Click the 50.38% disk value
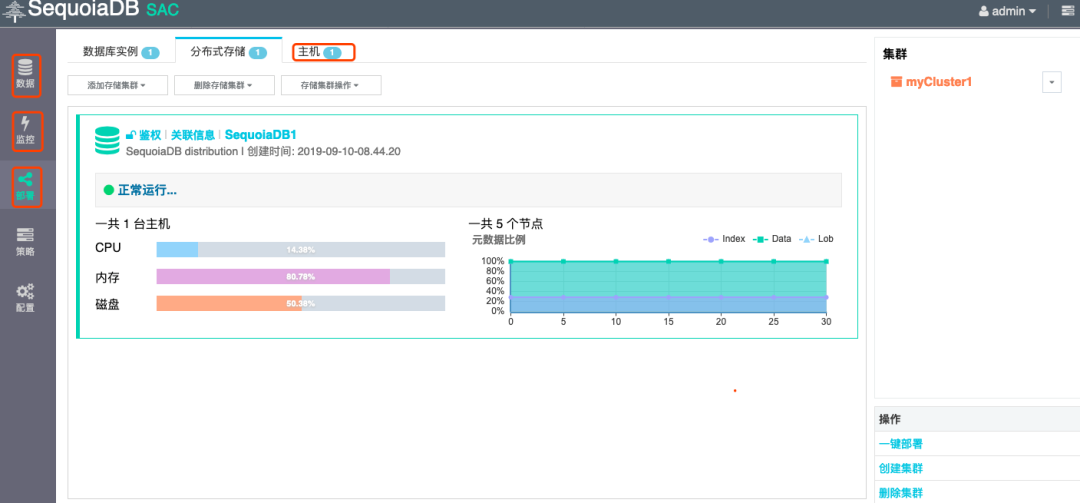Image resolution: width=1080 pixels, height=503 pixels. (x=300, y=303)
